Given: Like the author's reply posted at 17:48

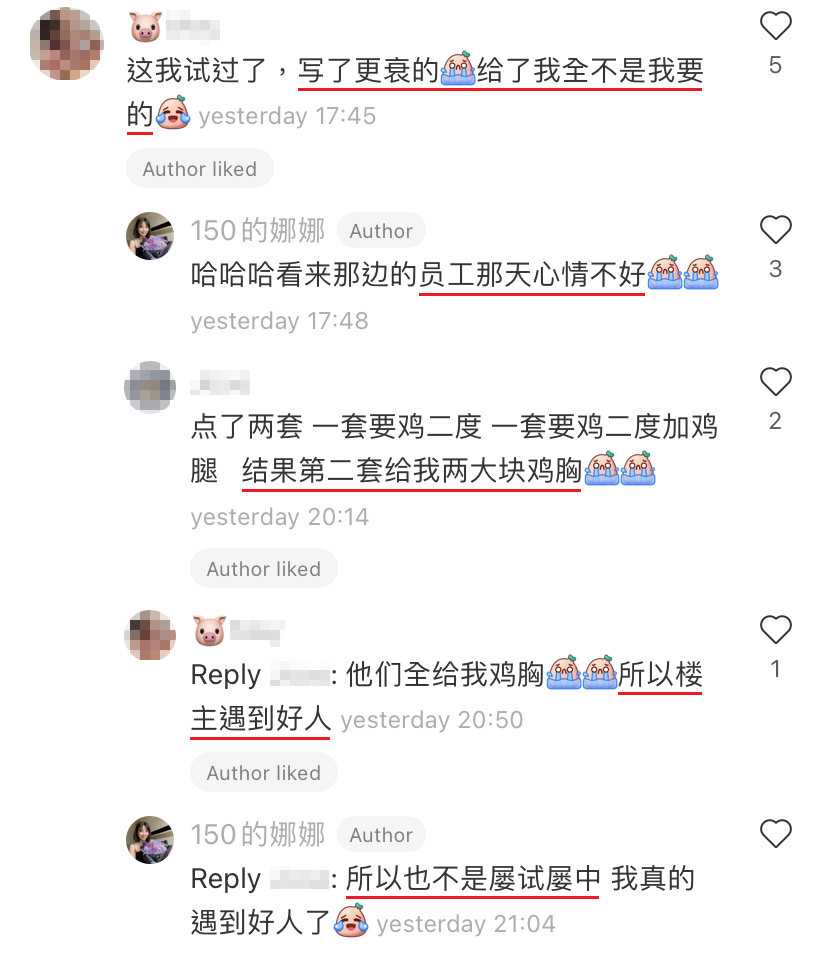Looking at the screenshot, I should (x=775, y=230).
